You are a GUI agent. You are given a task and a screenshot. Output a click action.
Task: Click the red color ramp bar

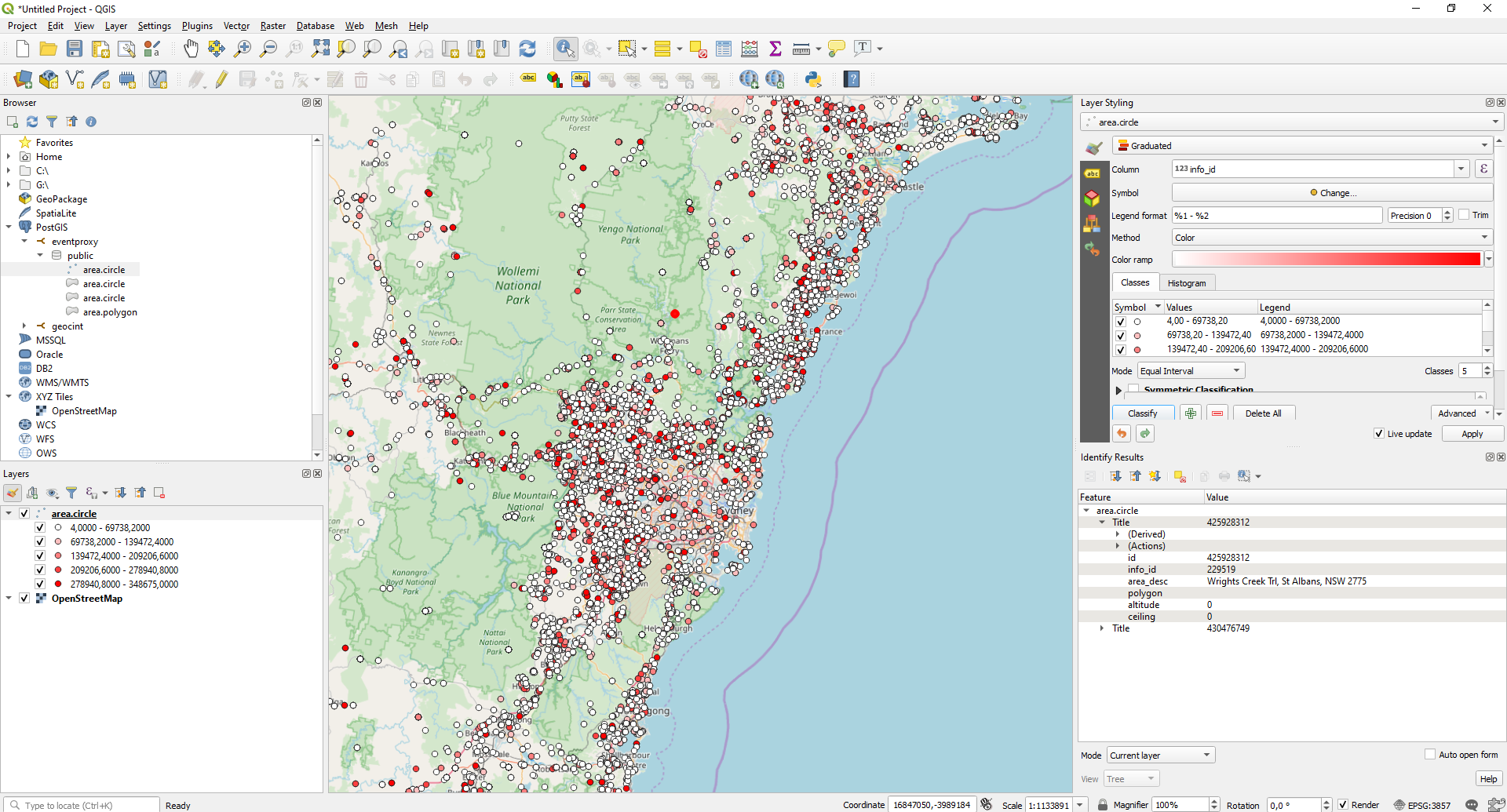tap(1326, 260)
